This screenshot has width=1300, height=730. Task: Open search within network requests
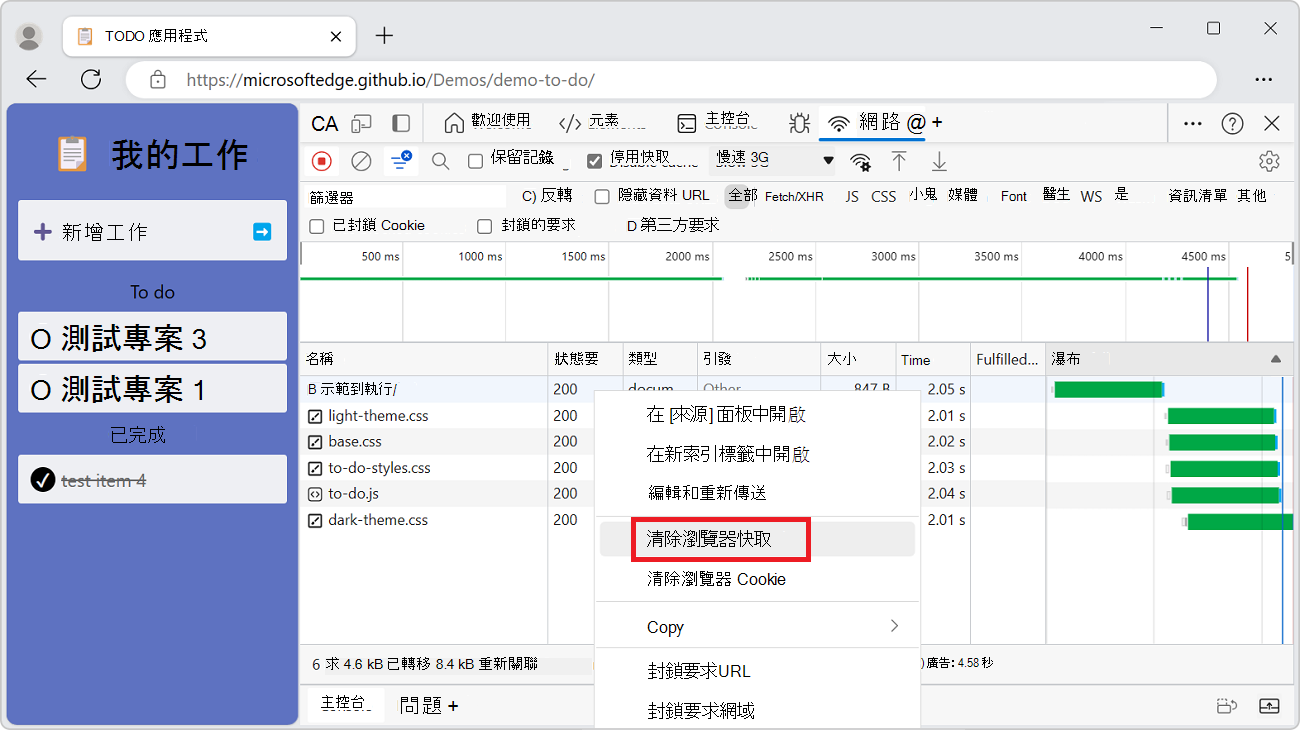click(441, 160)
